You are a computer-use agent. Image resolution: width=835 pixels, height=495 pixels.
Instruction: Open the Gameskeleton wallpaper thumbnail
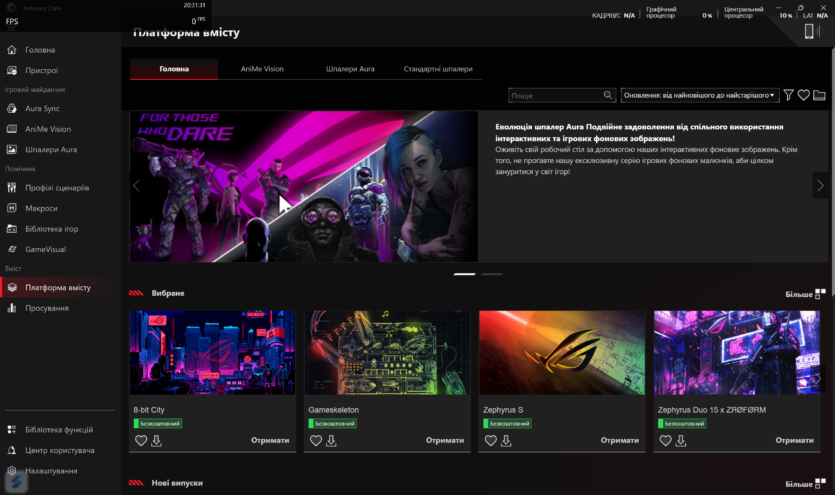click(x=387, y=352)
